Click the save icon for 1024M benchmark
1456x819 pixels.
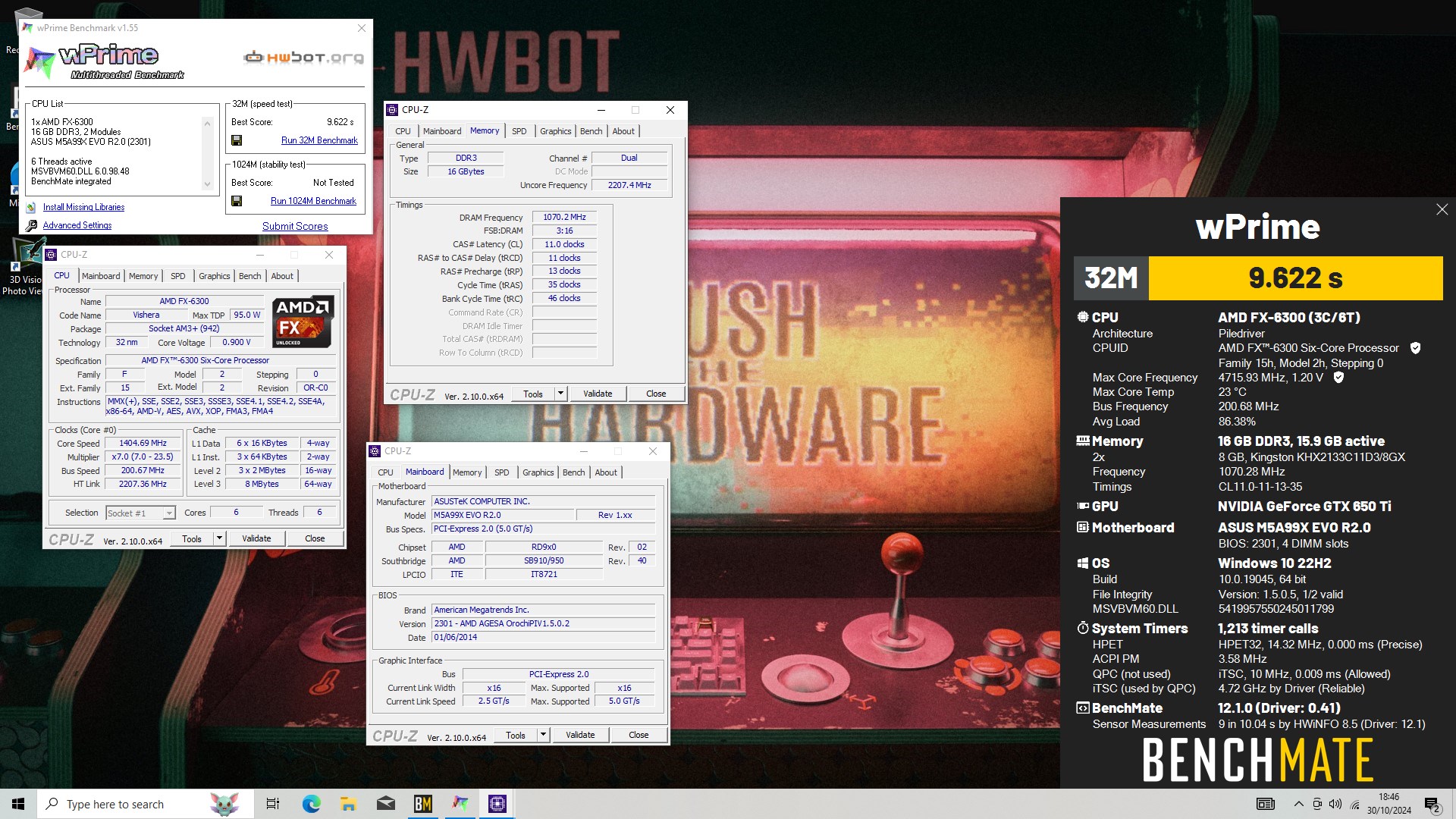coord(237,201)
